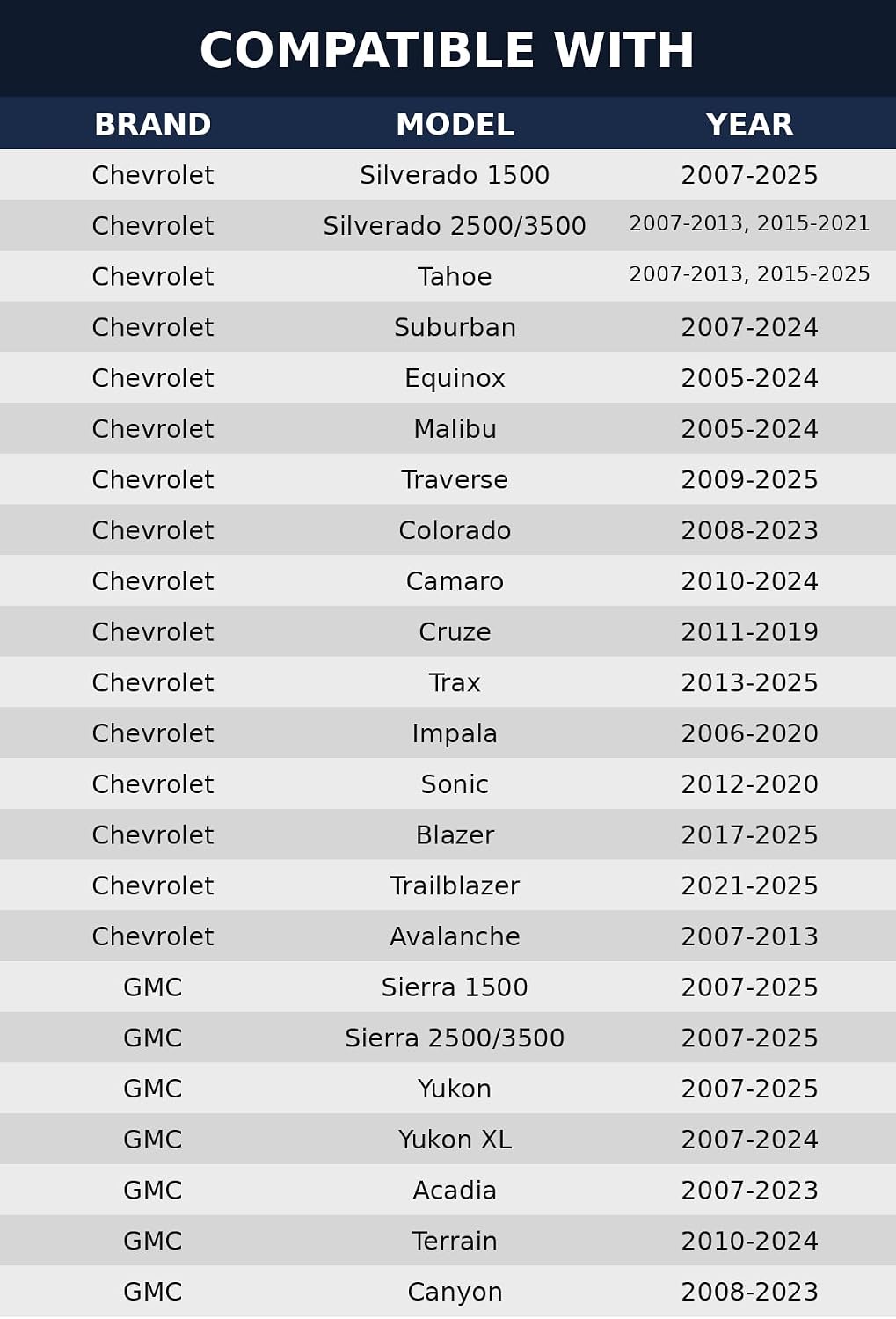The width and height of the screenshot is (896, 1319).
Task: Click the COMPATIBLE WITH title
Action: tap(447, 50)
